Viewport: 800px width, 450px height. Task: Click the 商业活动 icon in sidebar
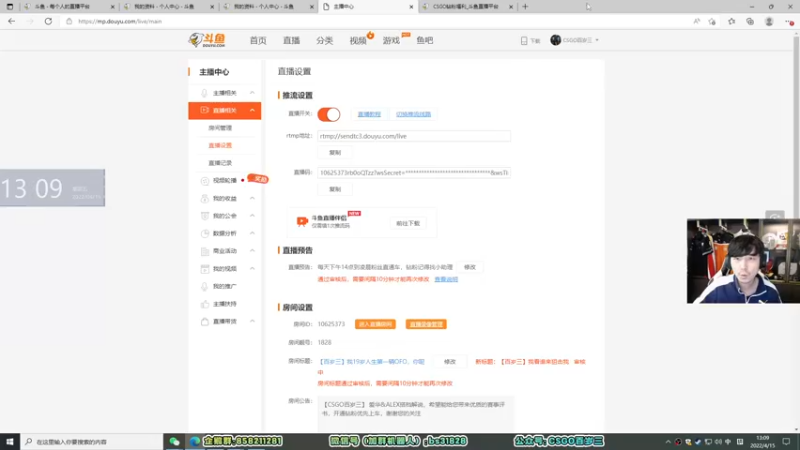(205, 251)
